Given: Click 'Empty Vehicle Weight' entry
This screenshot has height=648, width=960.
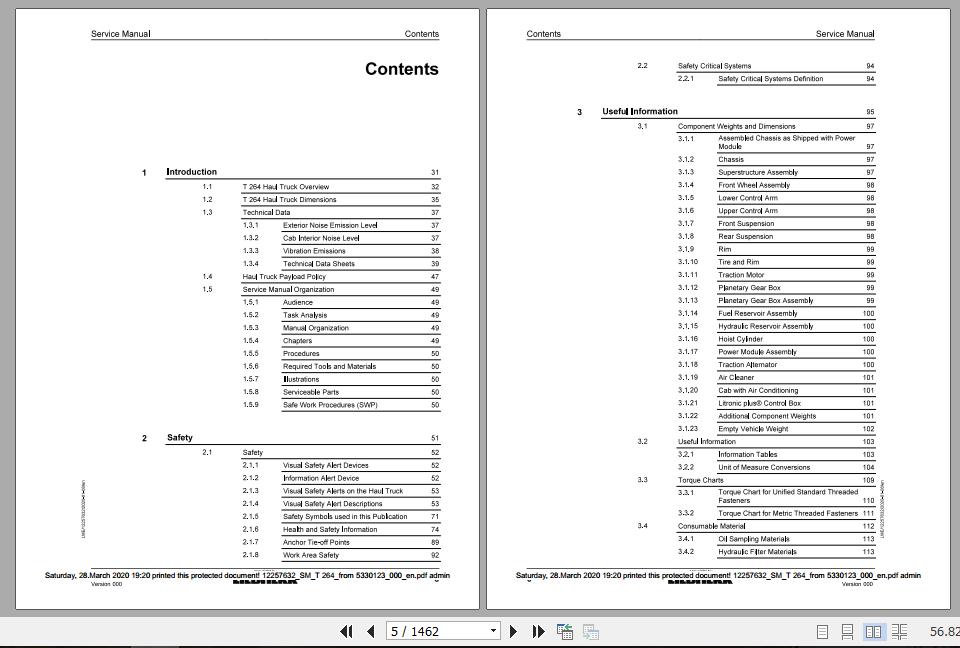Looking at the screenshot, I should coord(753,430).
